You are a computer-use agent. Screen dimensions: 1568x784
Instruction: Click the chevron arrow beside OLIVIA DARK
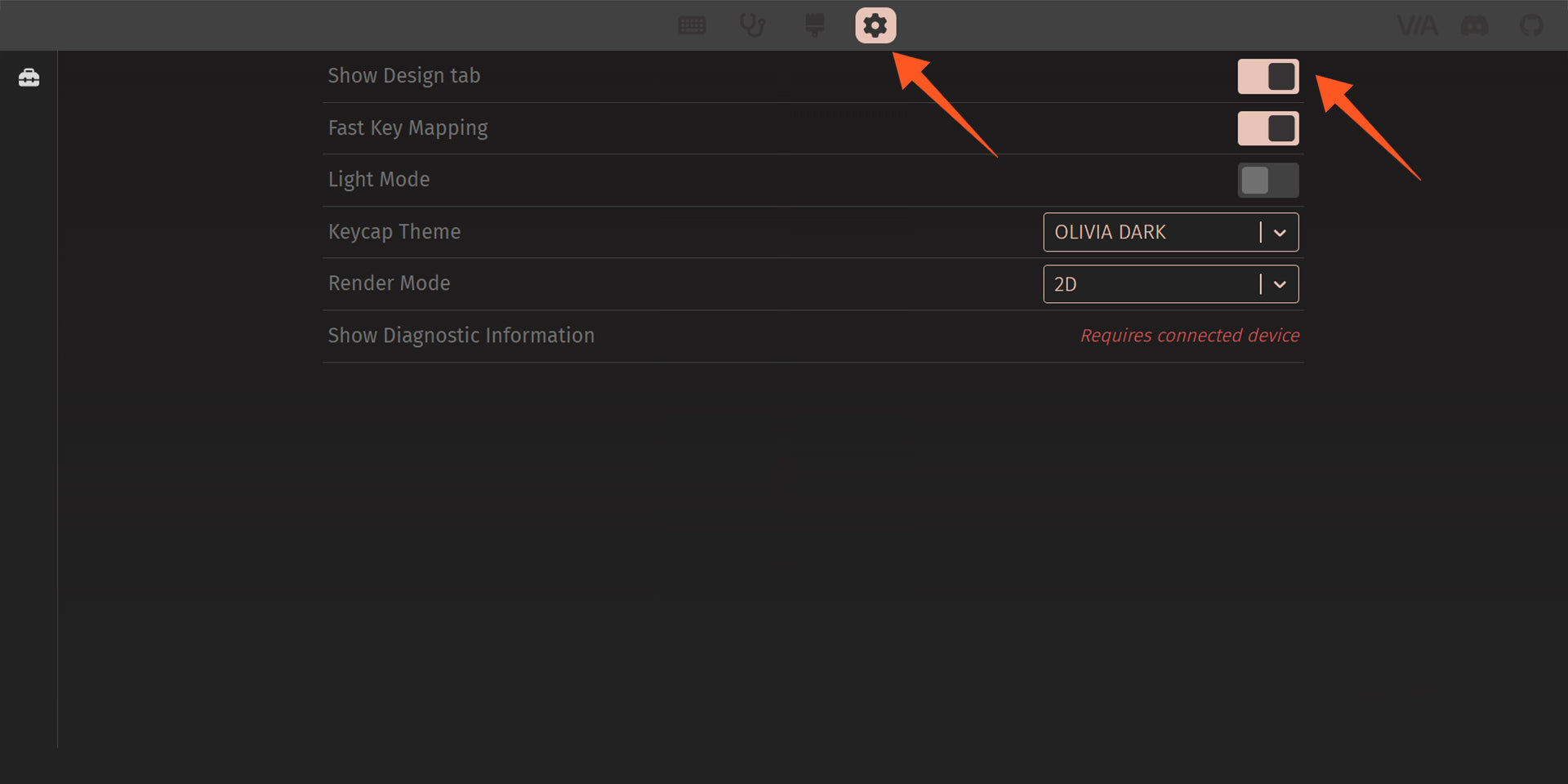(x=1280, y=233)
